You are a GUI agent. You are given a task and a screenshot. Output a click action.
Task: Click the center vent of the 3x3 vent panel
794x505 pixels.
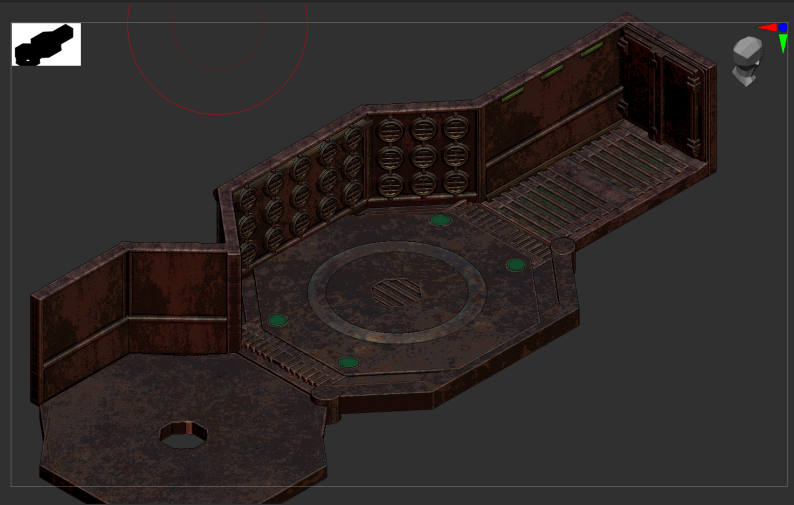(x=424, y=156)
